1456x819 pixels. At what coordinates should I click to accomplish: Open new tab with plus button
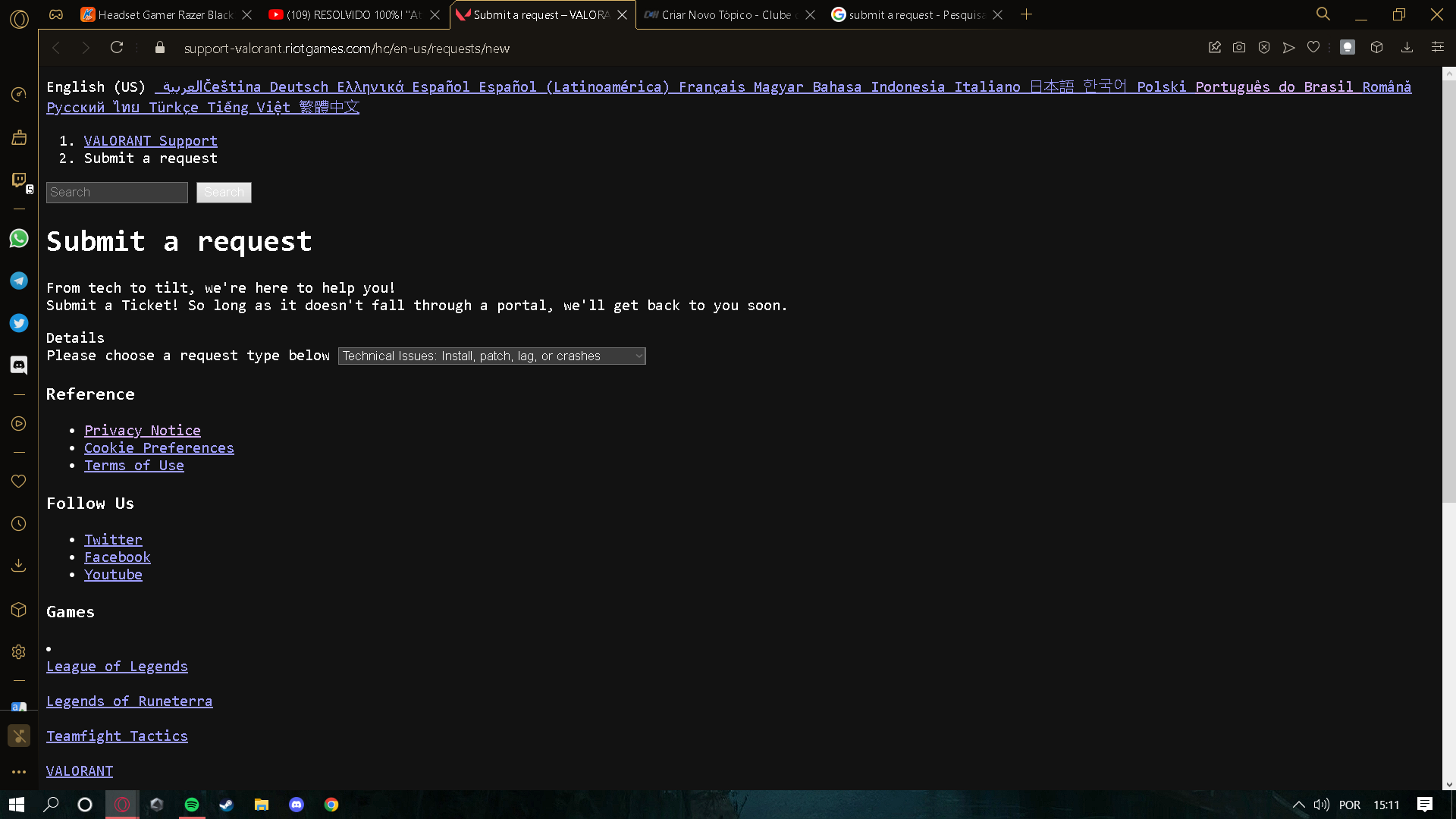[x=1026, y=14]
